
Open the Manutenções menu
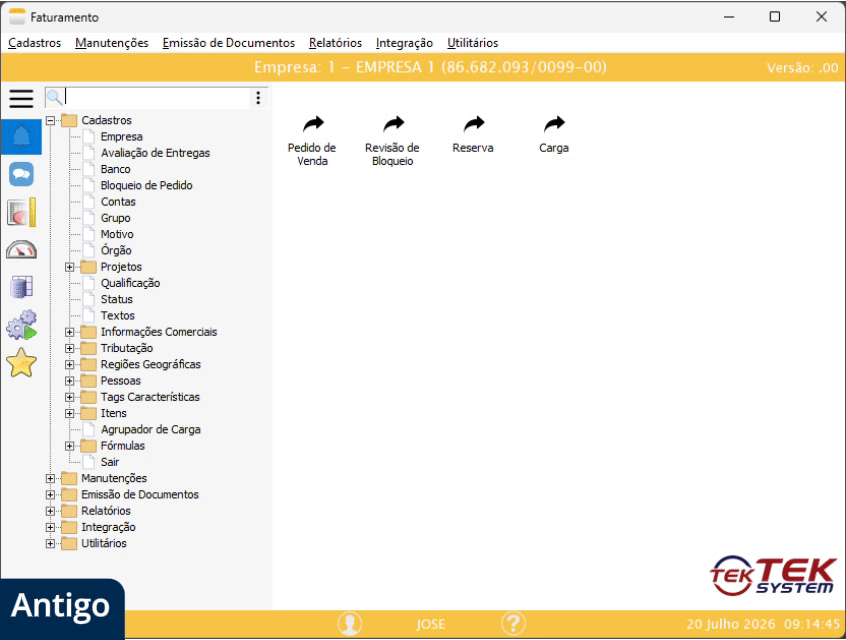(x=112, y=43)
